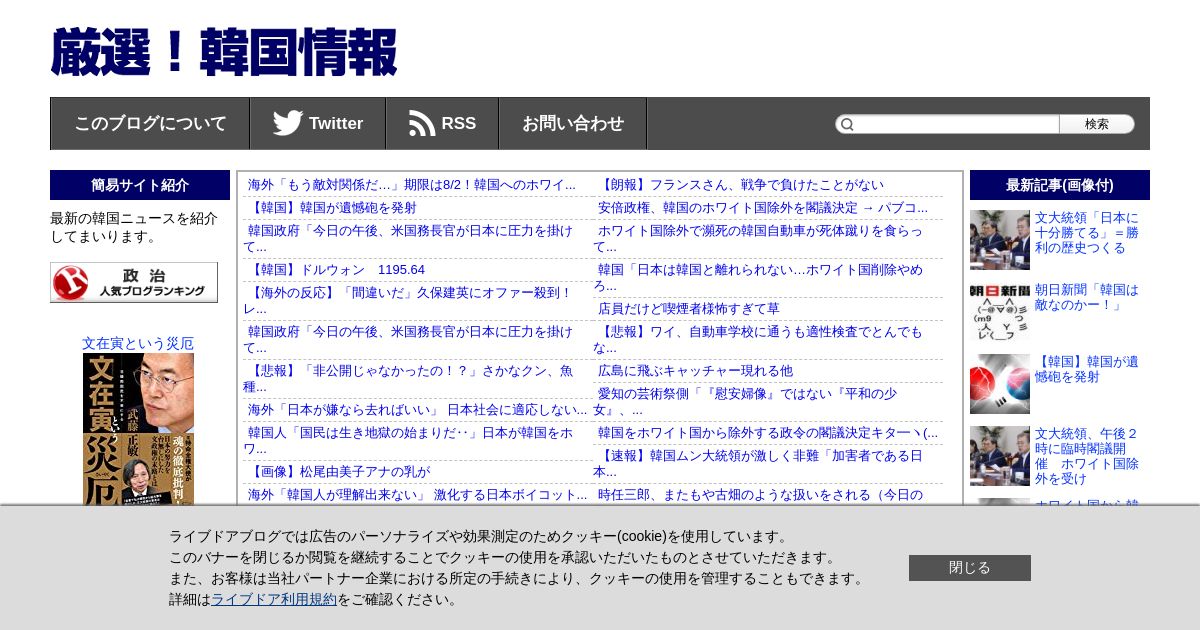This screenshot has height=630, width=1200.
Task: Open headline 愛知の芸術祭側「『慰安婦像』ではない
Action: point(746,402)
